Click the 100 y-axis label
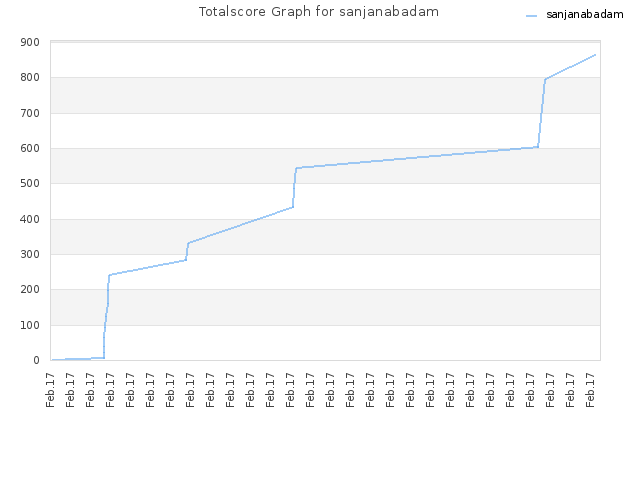 pos(30,325)
